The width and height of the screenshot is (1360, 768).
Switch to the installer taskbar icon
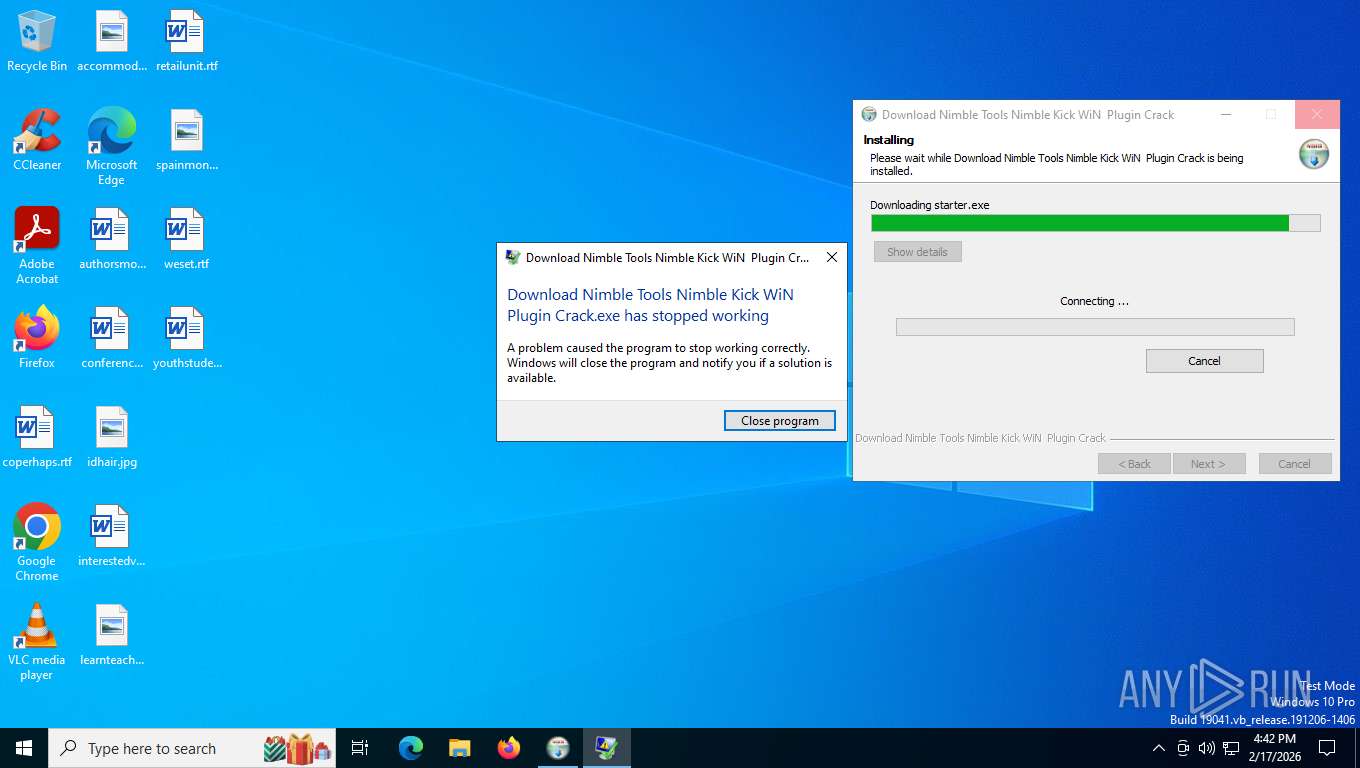558,748
